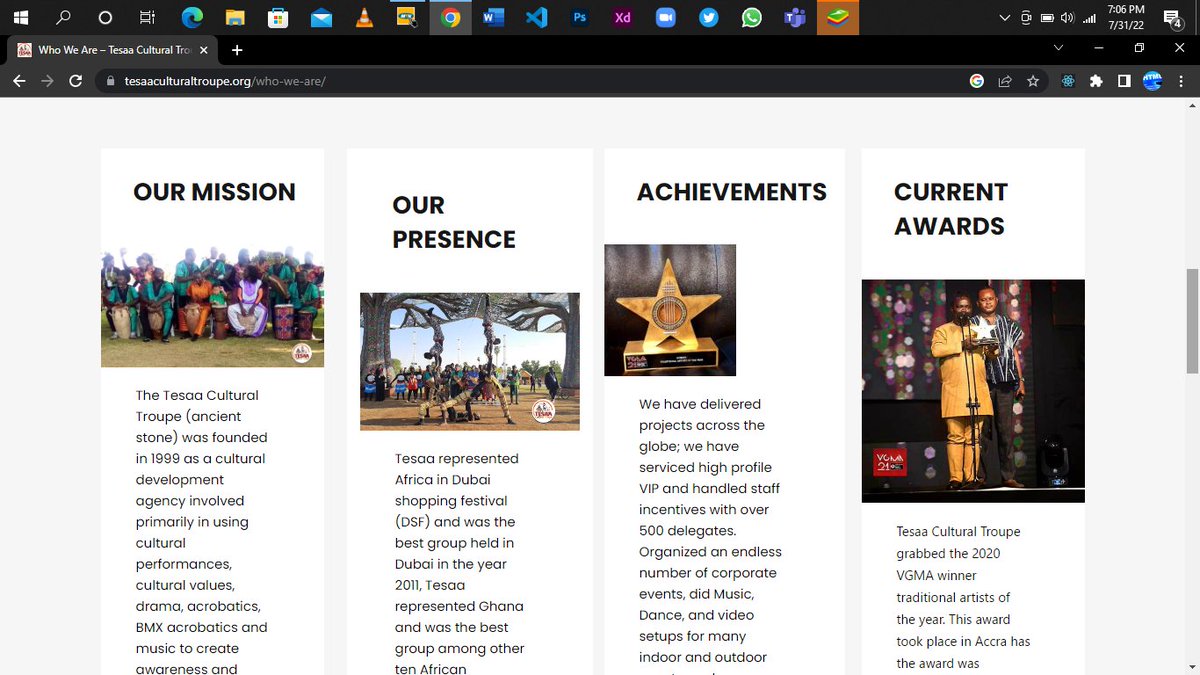The height and width of the screenshot is (675, 1200).
Task: Open WhatsApp from the taskbar
Action: (752, 17)
